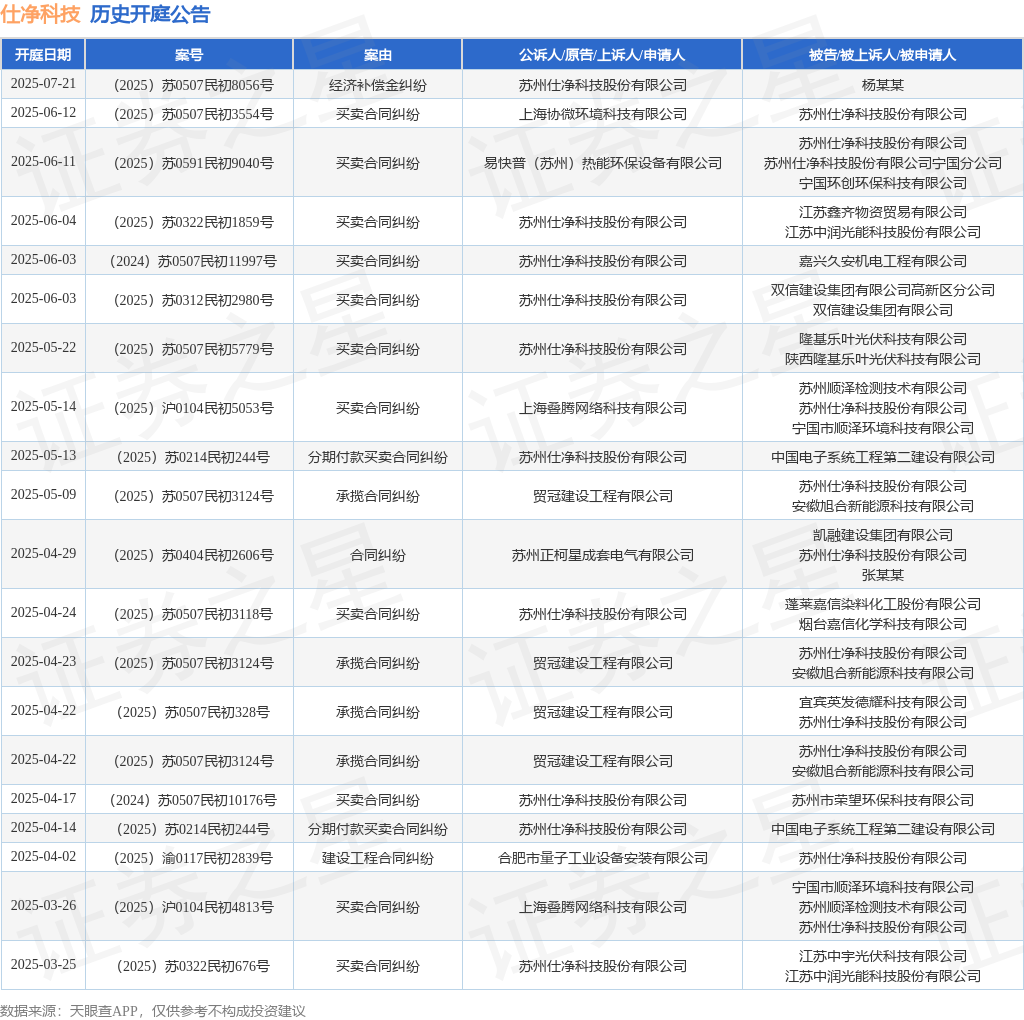Click date cell 2025-05-13

point(43,455)
